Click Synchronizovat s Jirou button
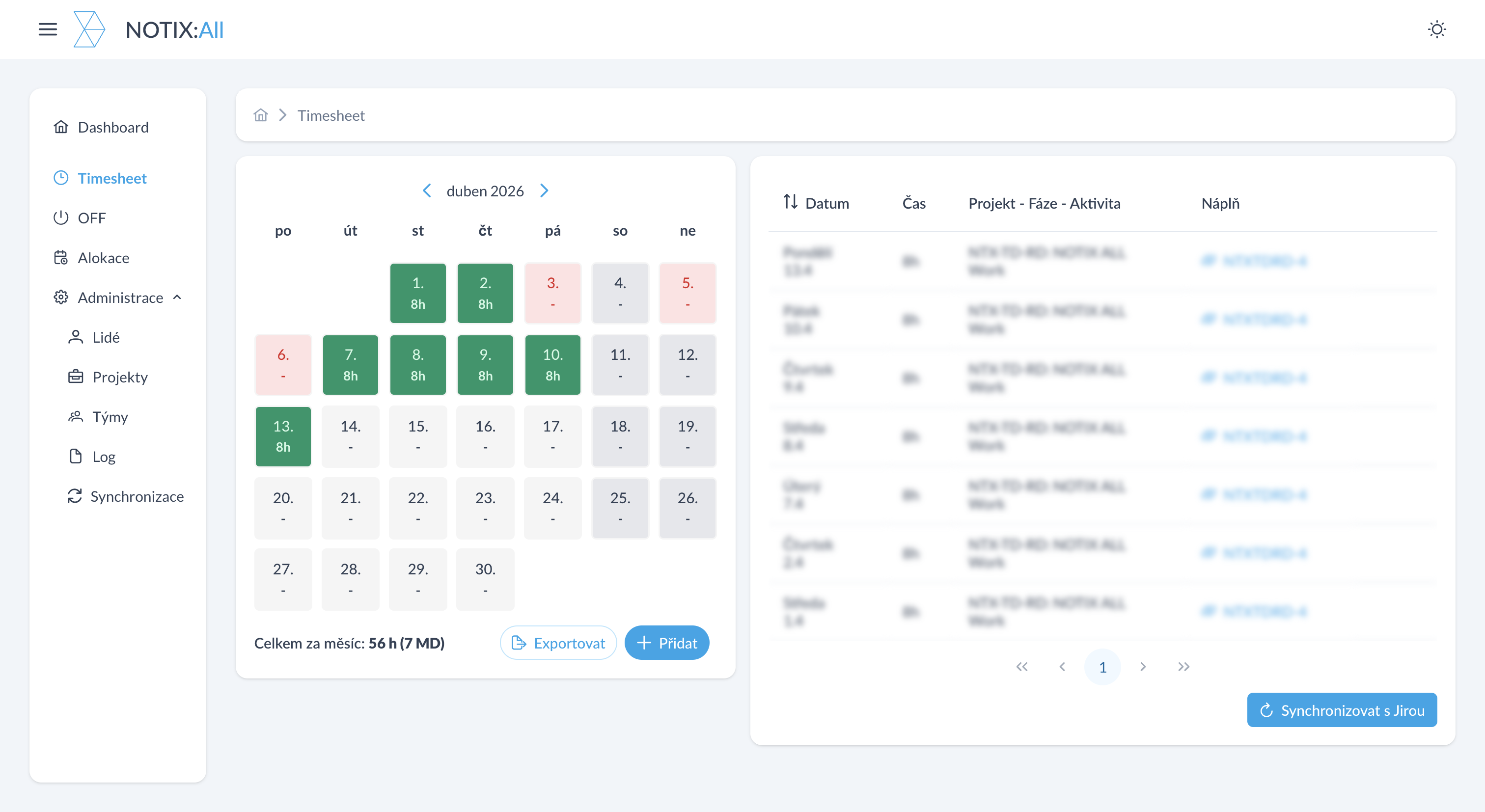 point(1342,710)
